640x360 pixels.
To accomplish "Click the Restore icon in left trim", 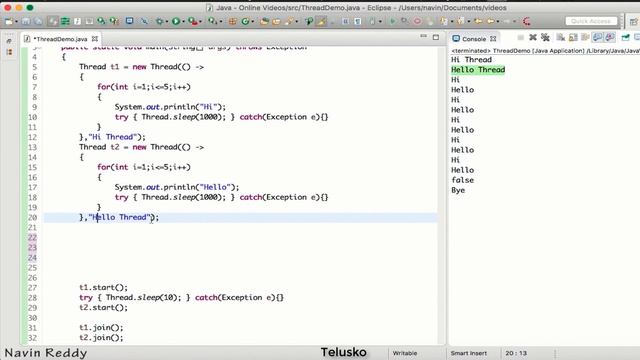I will [9, 41].
